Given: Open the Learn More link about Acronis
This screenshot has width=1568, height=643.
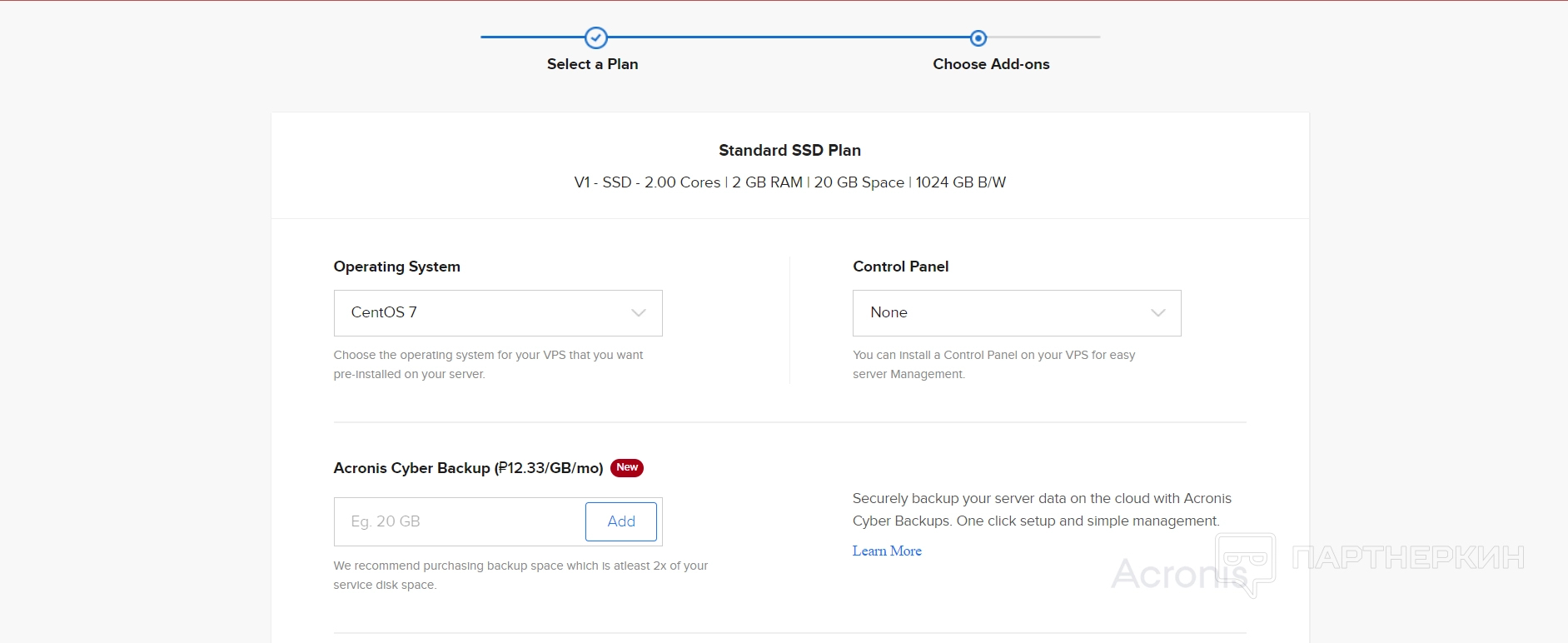Looking at the screenshot, I should point(887,551).
